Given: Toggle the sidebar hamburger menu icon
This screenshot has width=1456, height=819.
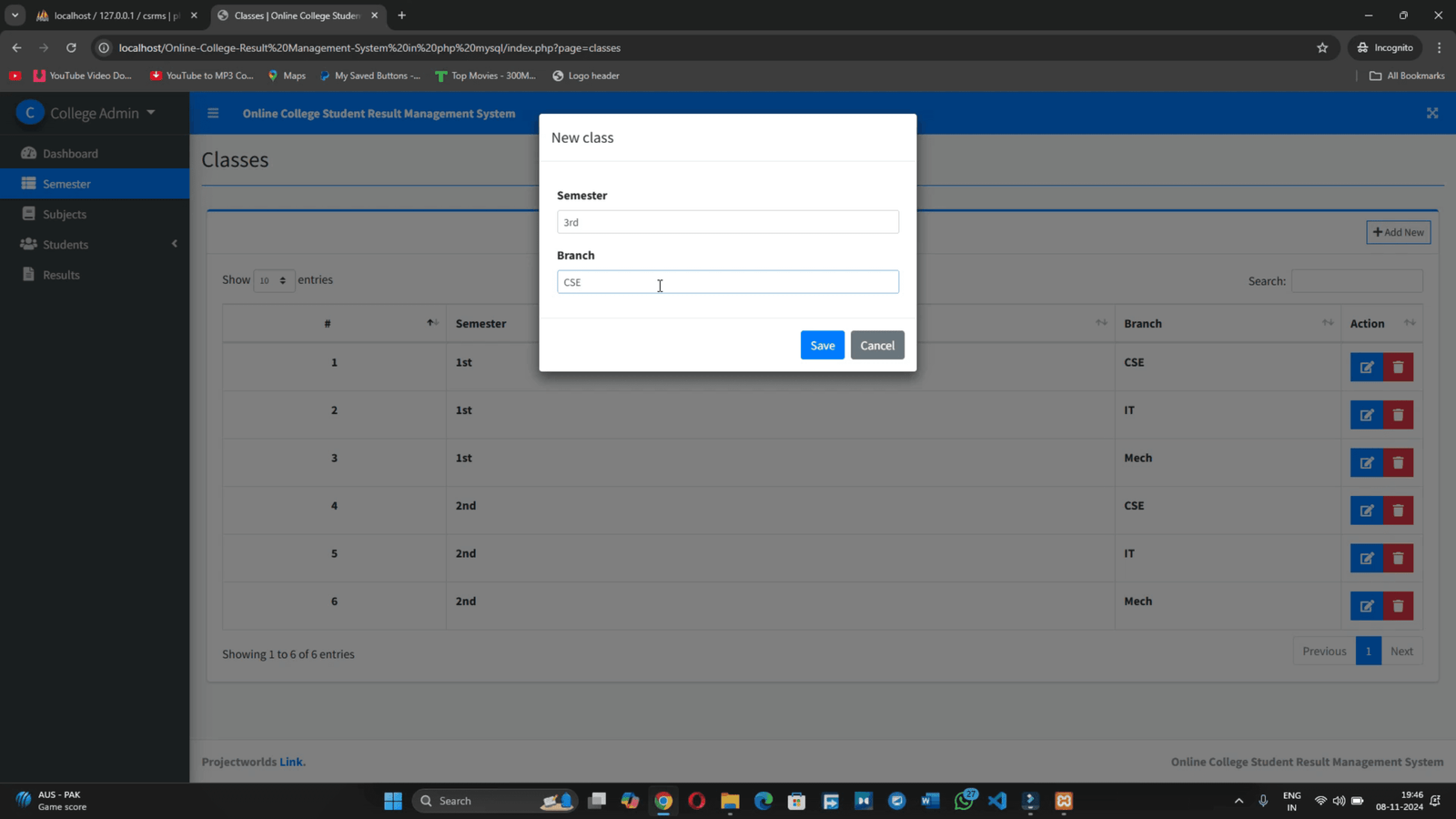Looking at the screenshot, I should click(213, 114).
